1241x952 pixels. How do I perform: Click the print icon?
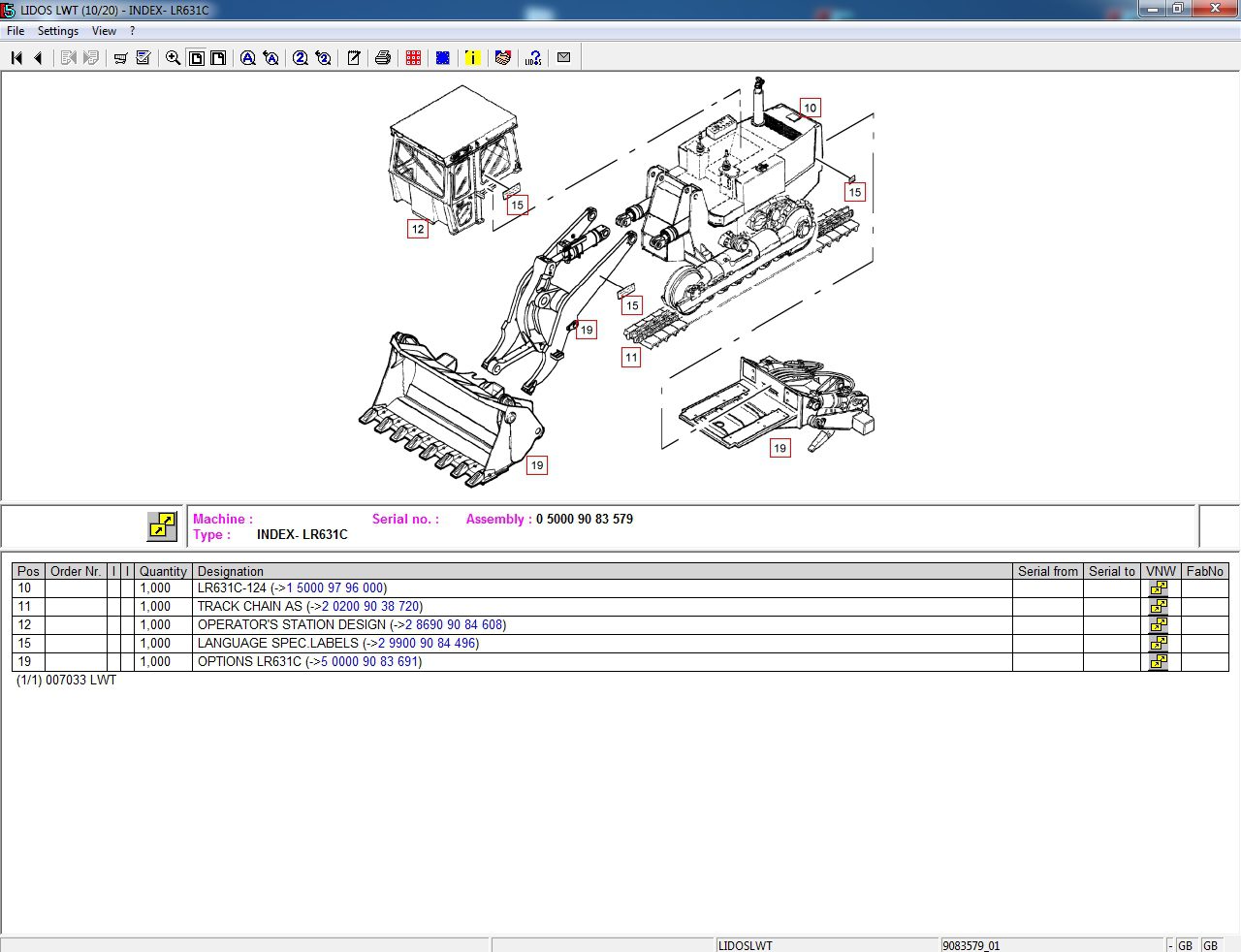point(382,57)
